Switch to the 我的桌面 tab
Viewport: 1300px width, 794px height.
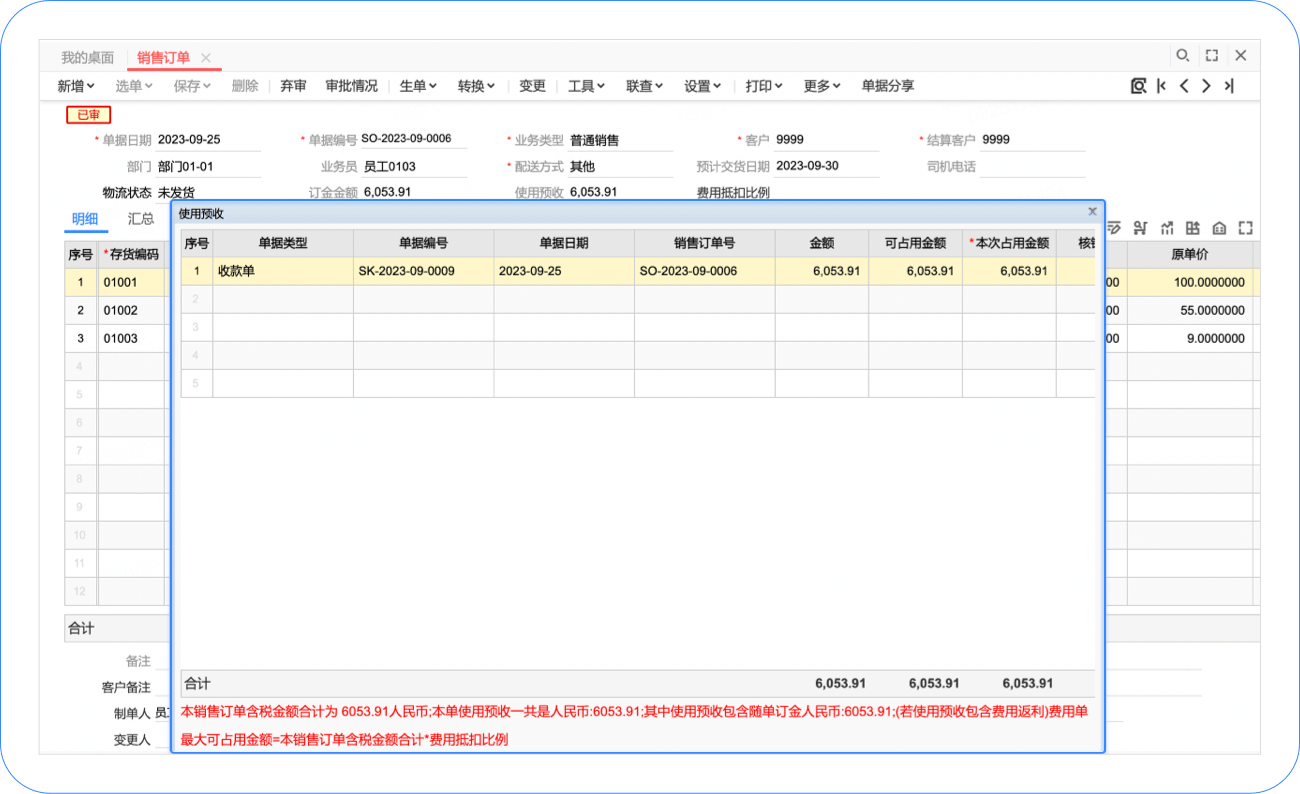pyautogui.click(x=87, y=58)
